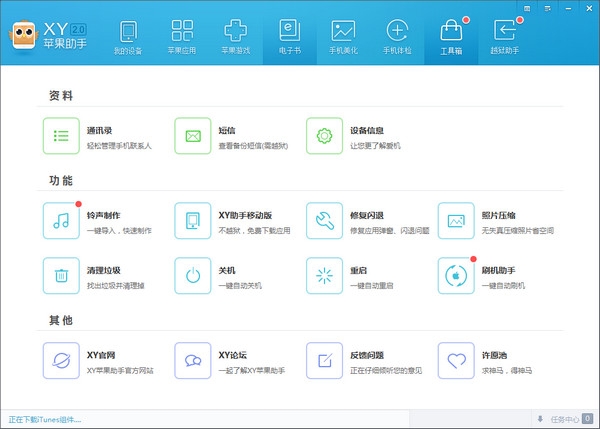The width and height of the screenshot is (600, 429).
Task: Click the task count 0 badge
Action: [x=587, y=419]
